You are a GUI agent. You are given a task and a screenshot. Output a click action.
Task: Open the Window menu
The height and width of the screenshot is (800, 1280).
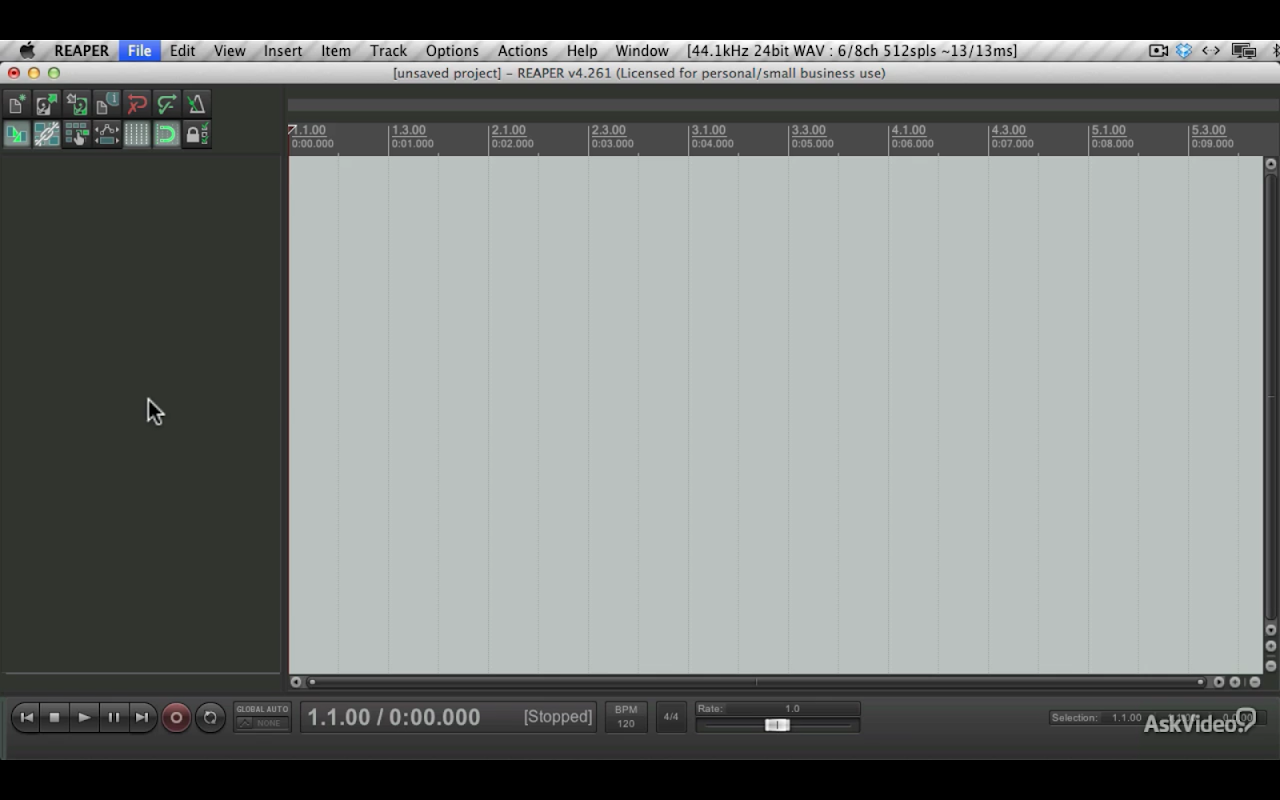(642, 51)
